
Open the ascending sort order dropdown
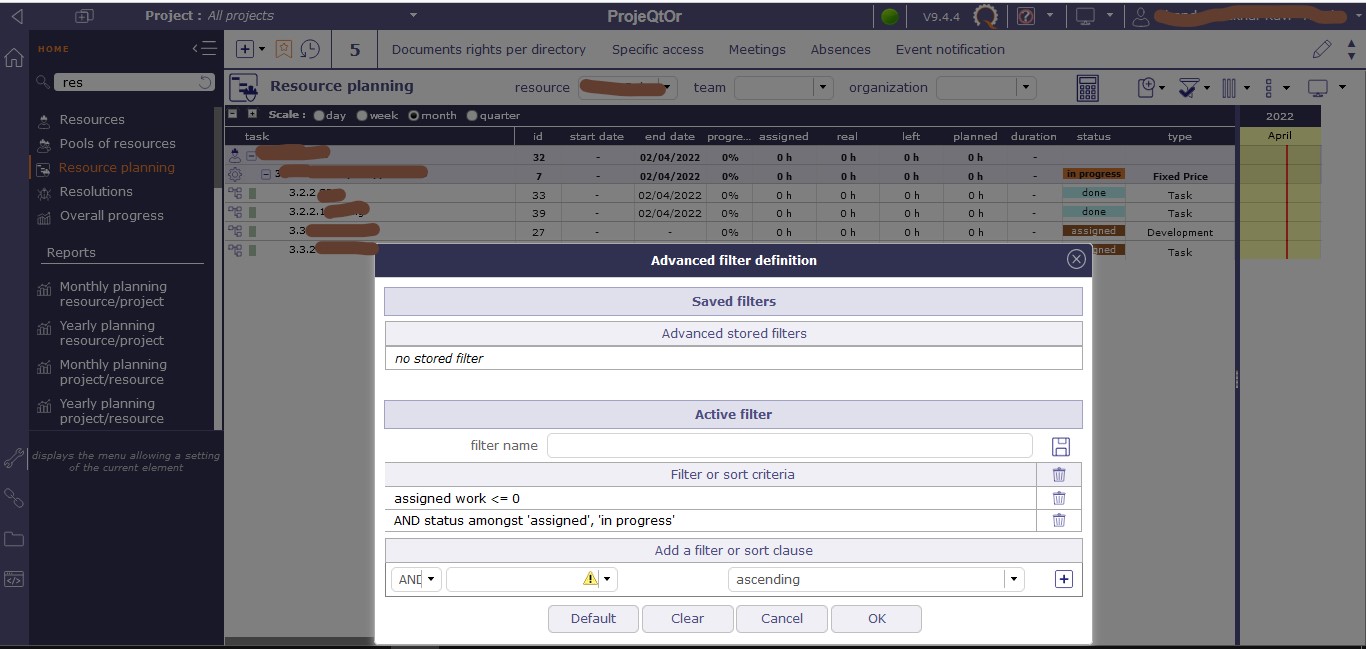pos(1014,579)
